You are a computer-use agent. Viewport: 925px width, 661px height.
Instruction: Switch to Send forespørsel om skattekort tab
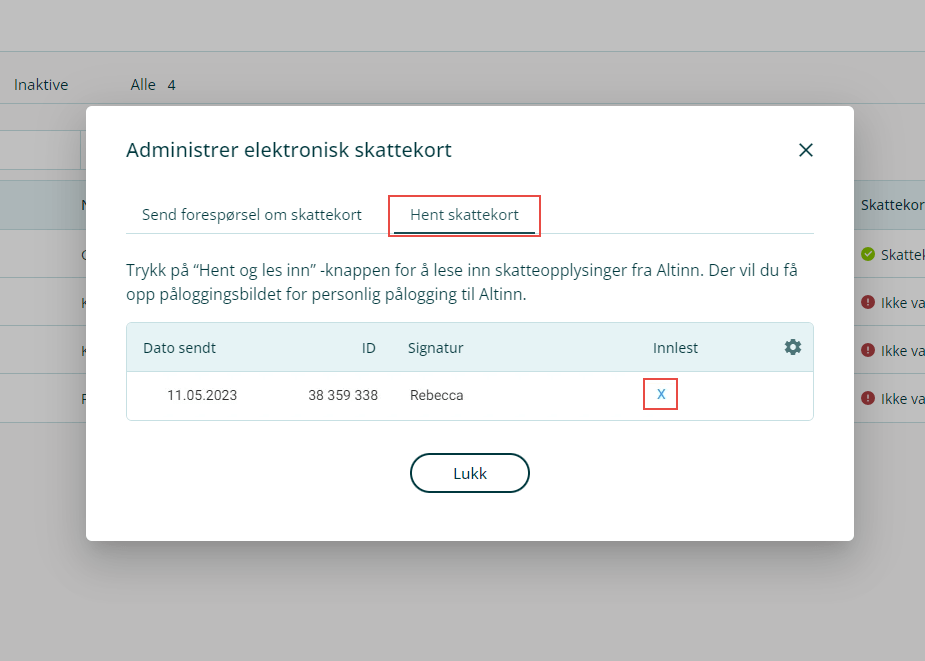[251, 215]
